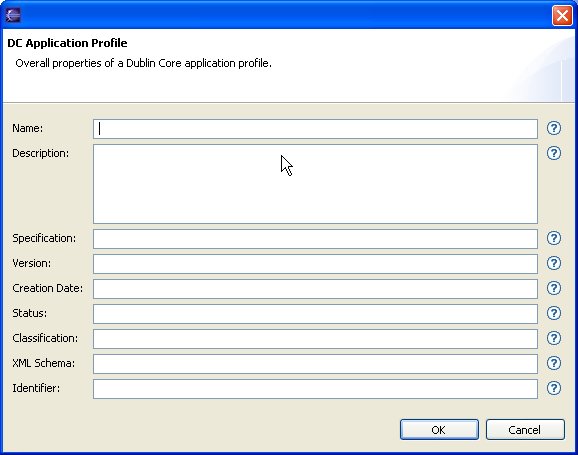Open help for Creation Date
Image resolution: width=578 pixels, height=455 pixels.
click(x=554, y=288)
